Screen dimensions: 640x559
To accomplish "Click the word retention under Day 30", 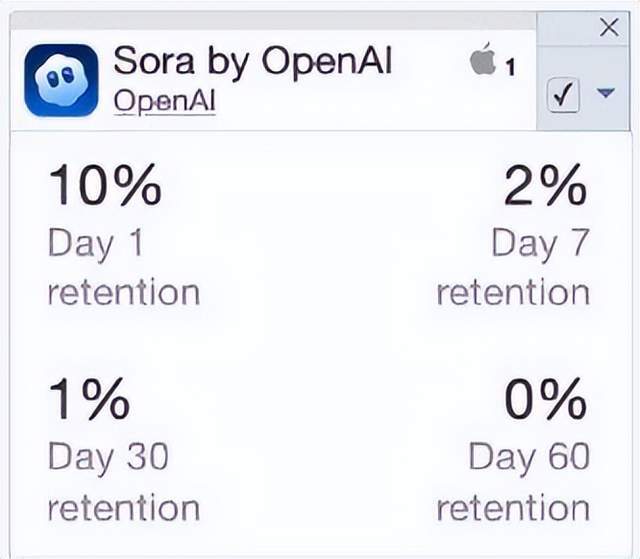I will click(x=124, y=508).
